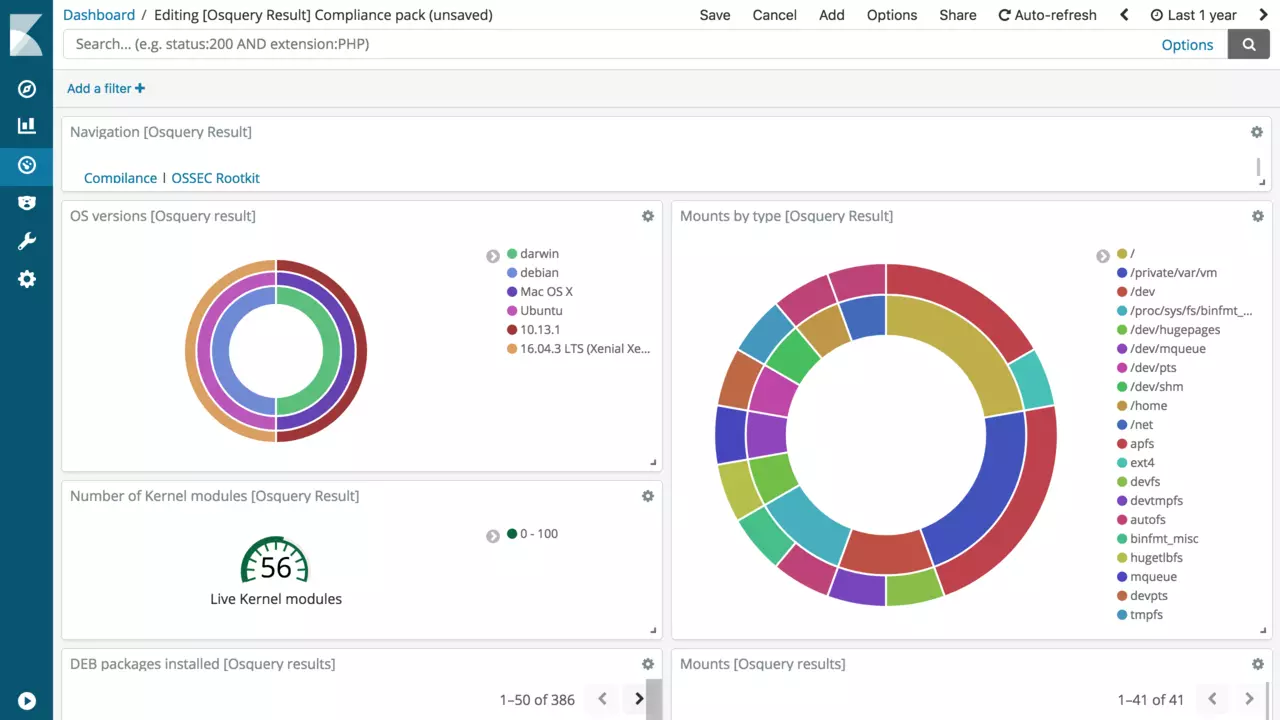Screen dimensions: 1280x720
Task: Open OS versions panel gear settings
Action: [x=648, y=216]
